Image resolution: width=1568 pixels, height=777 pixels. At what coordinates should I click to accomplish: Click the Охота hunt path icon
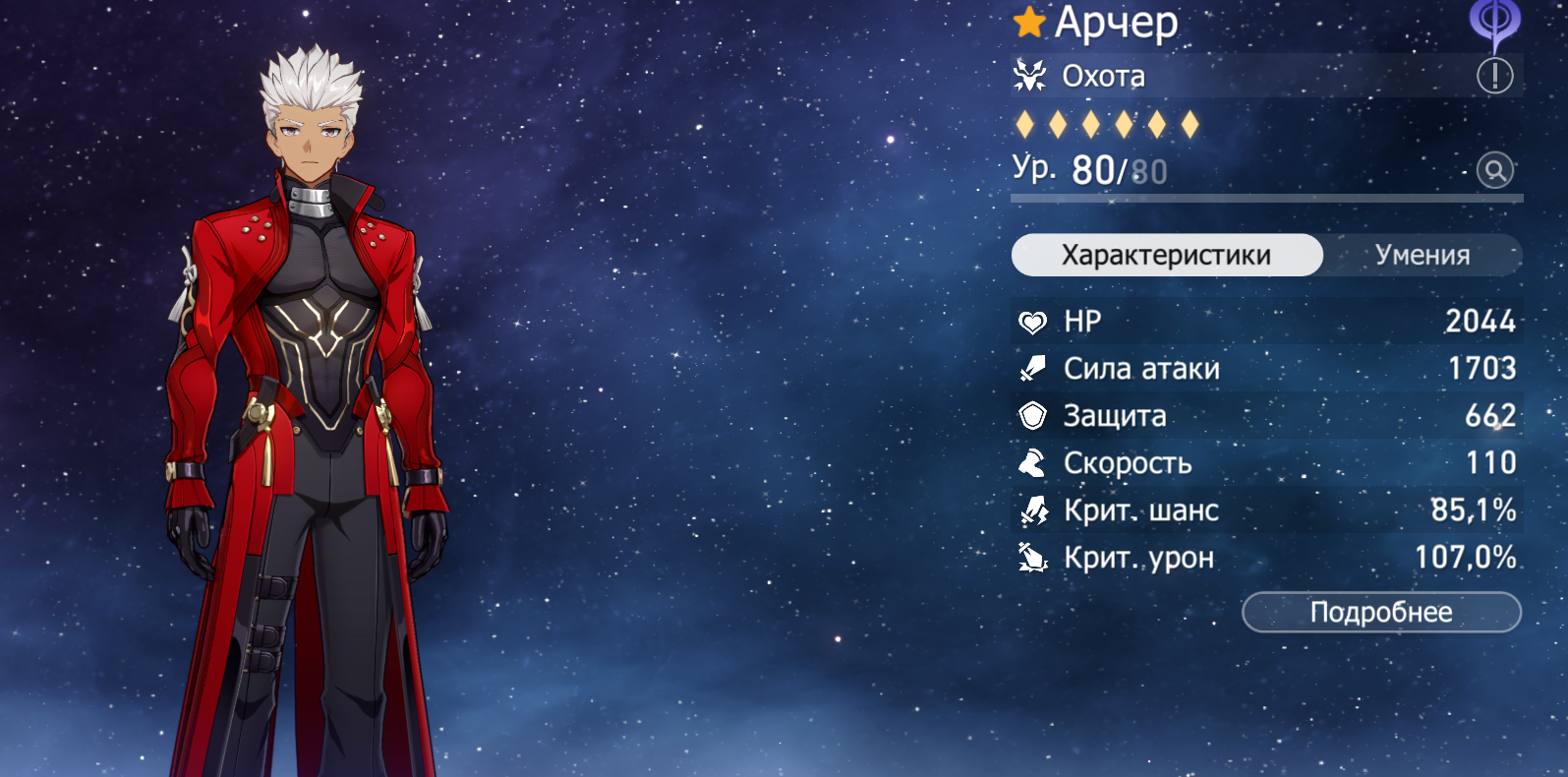coord(1030,76)
